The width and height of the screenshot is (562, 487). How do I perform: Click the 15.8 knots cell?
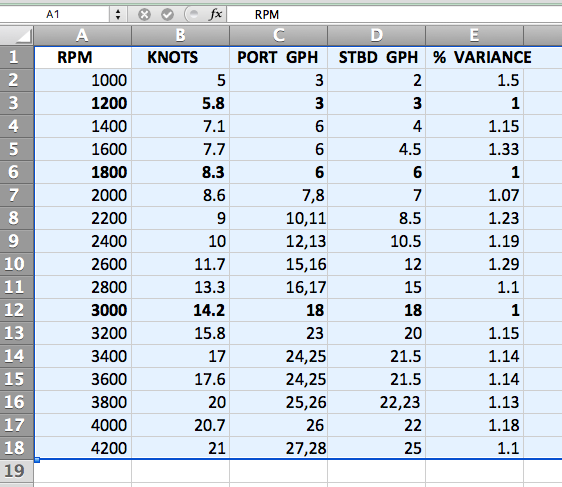coord(180,333)
